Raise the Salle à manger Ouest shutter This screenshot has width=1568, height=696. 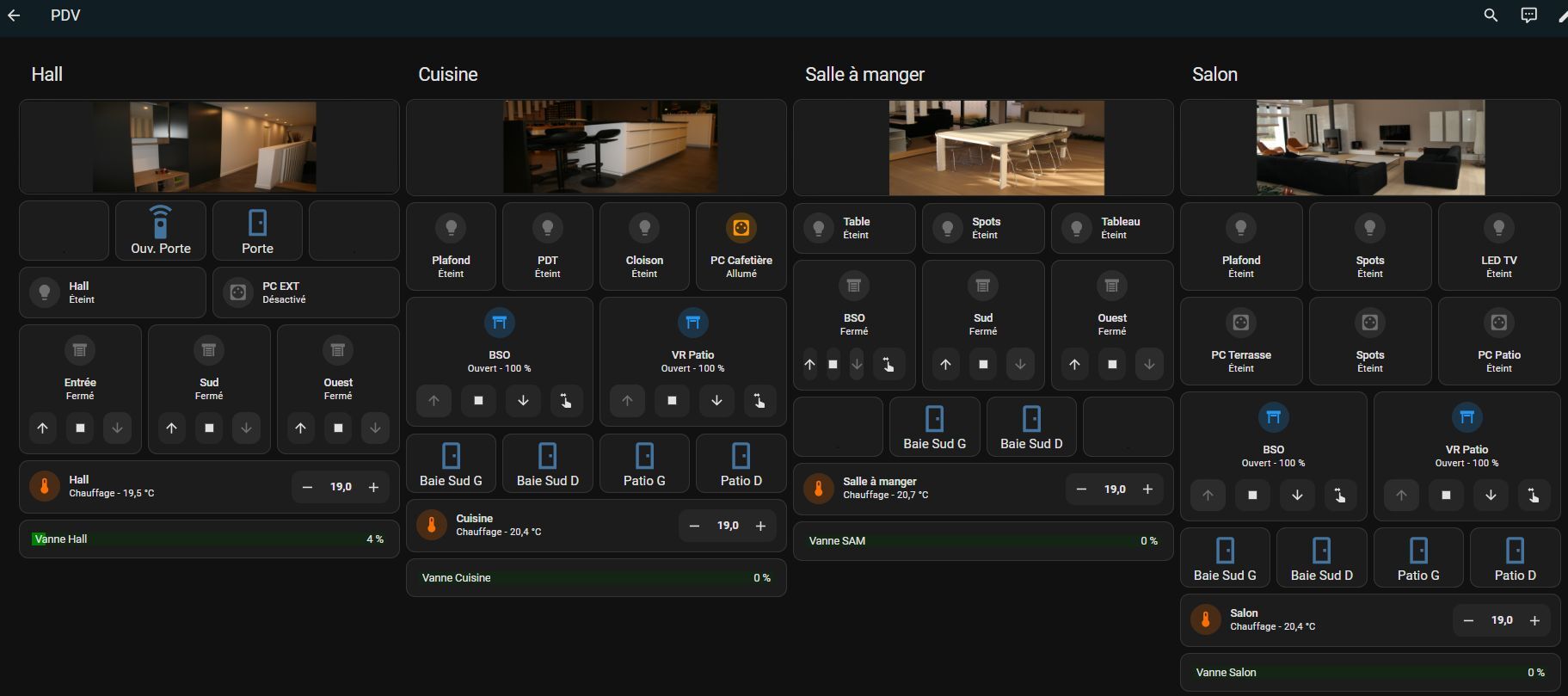coord(1074,364)
